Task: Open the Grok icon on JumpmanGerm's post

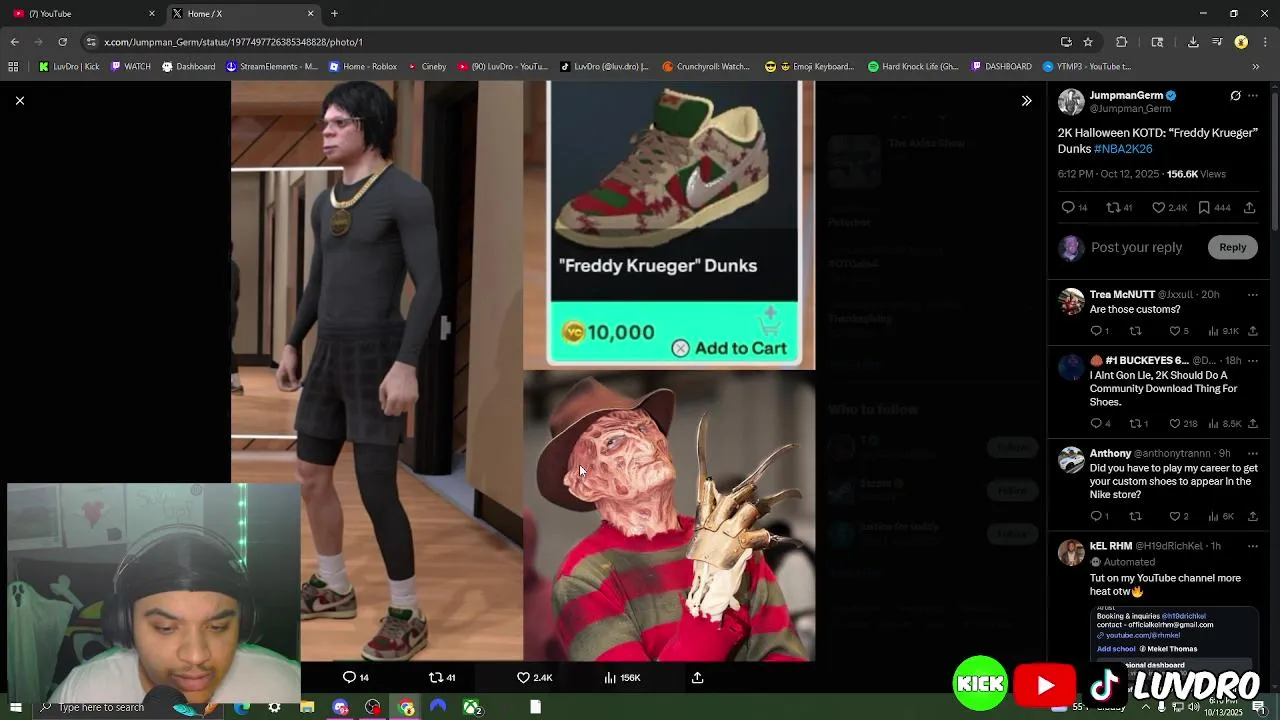Action: (x=1235, y=96)
